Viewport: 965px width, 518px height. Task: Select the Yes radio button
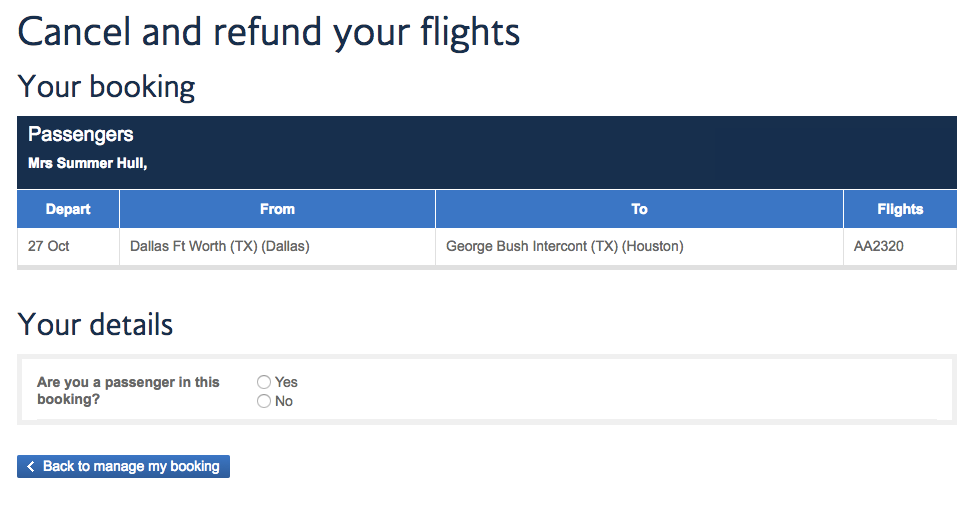[x=264, y=382]
